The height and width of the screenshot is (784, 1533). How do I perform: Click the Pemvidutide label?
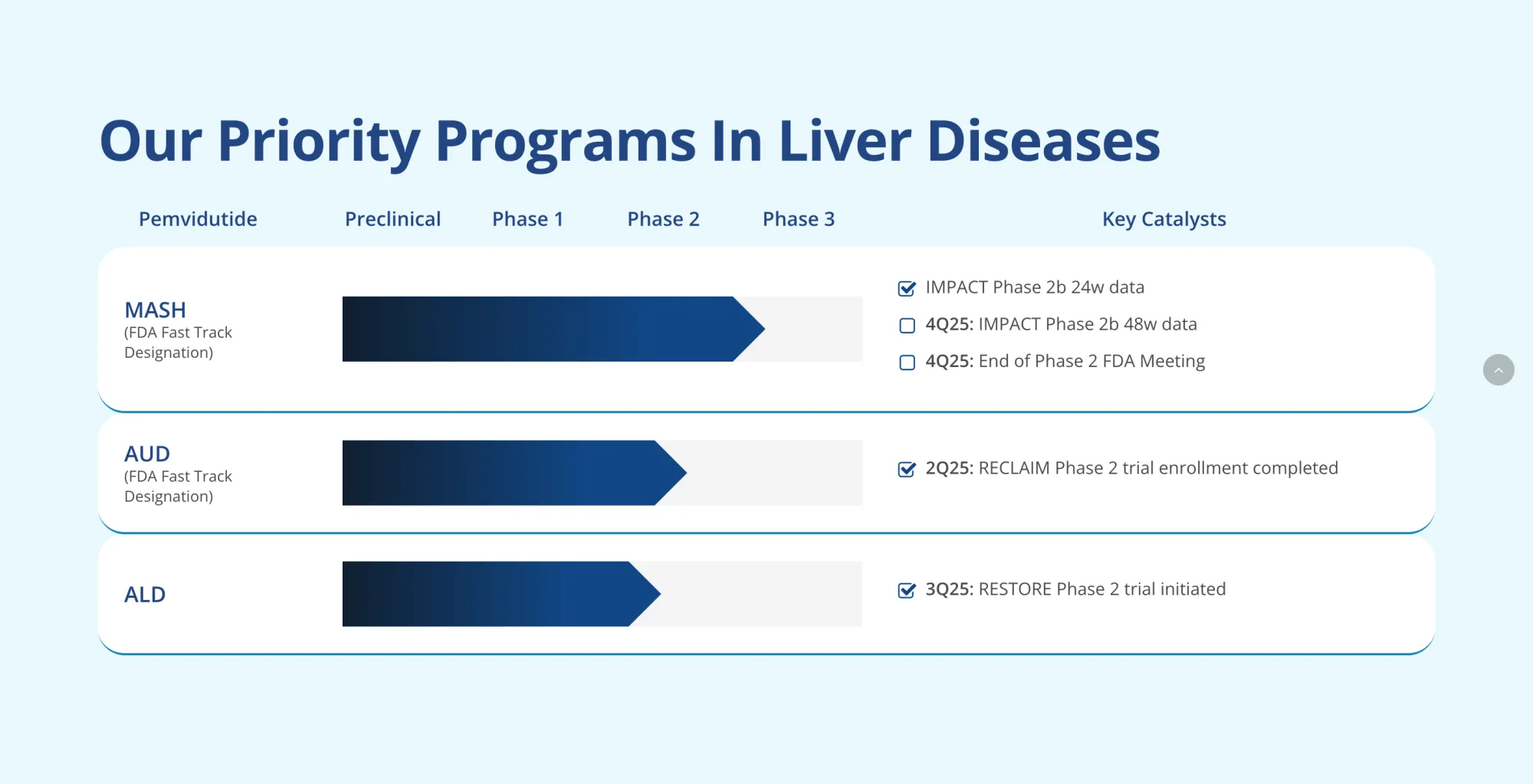198,219
